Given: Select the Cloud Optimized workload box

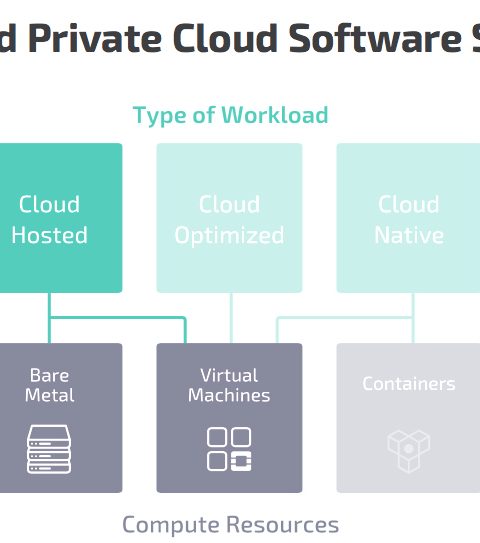Looking at the screenshot, I should [229, 218].
